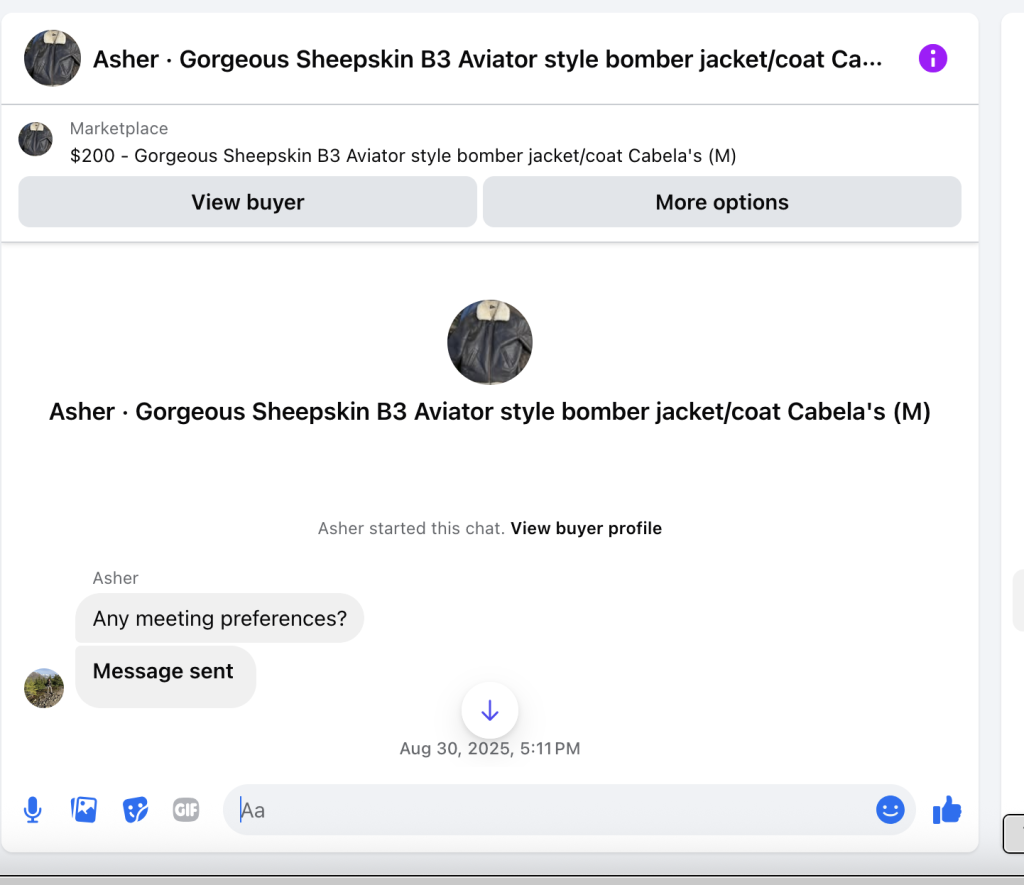Attach a photo using the image icon

[84, 809]
